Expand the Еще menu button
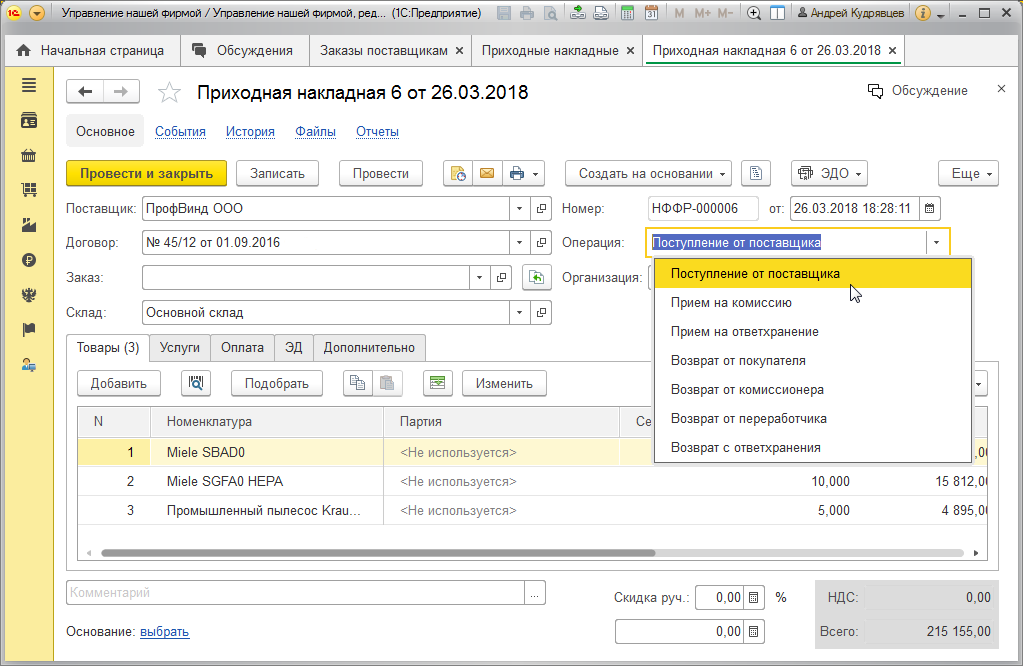Viewport: 1023px width, 666px height. coord(967,173)
